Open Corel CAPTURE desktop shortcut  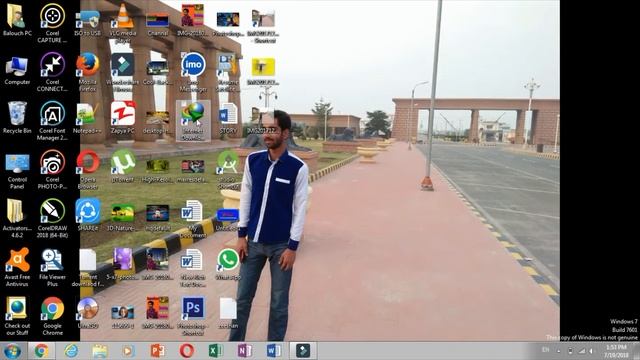(52, 23)
